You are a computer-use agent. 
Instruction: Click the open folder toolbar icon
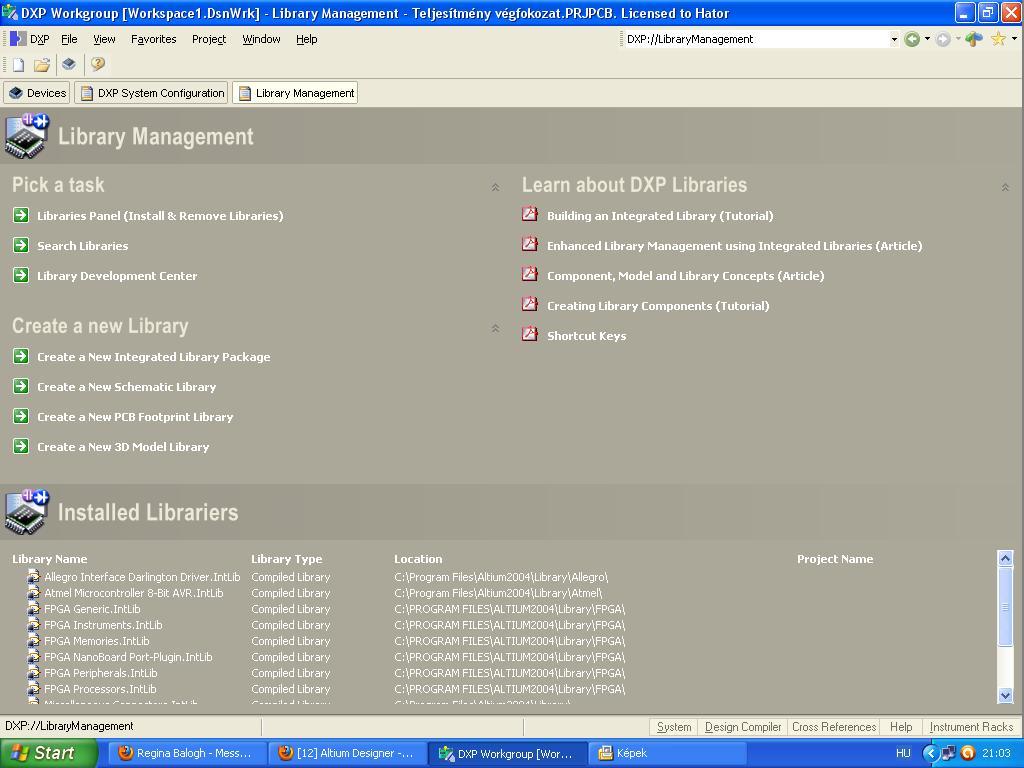[42, 64]
